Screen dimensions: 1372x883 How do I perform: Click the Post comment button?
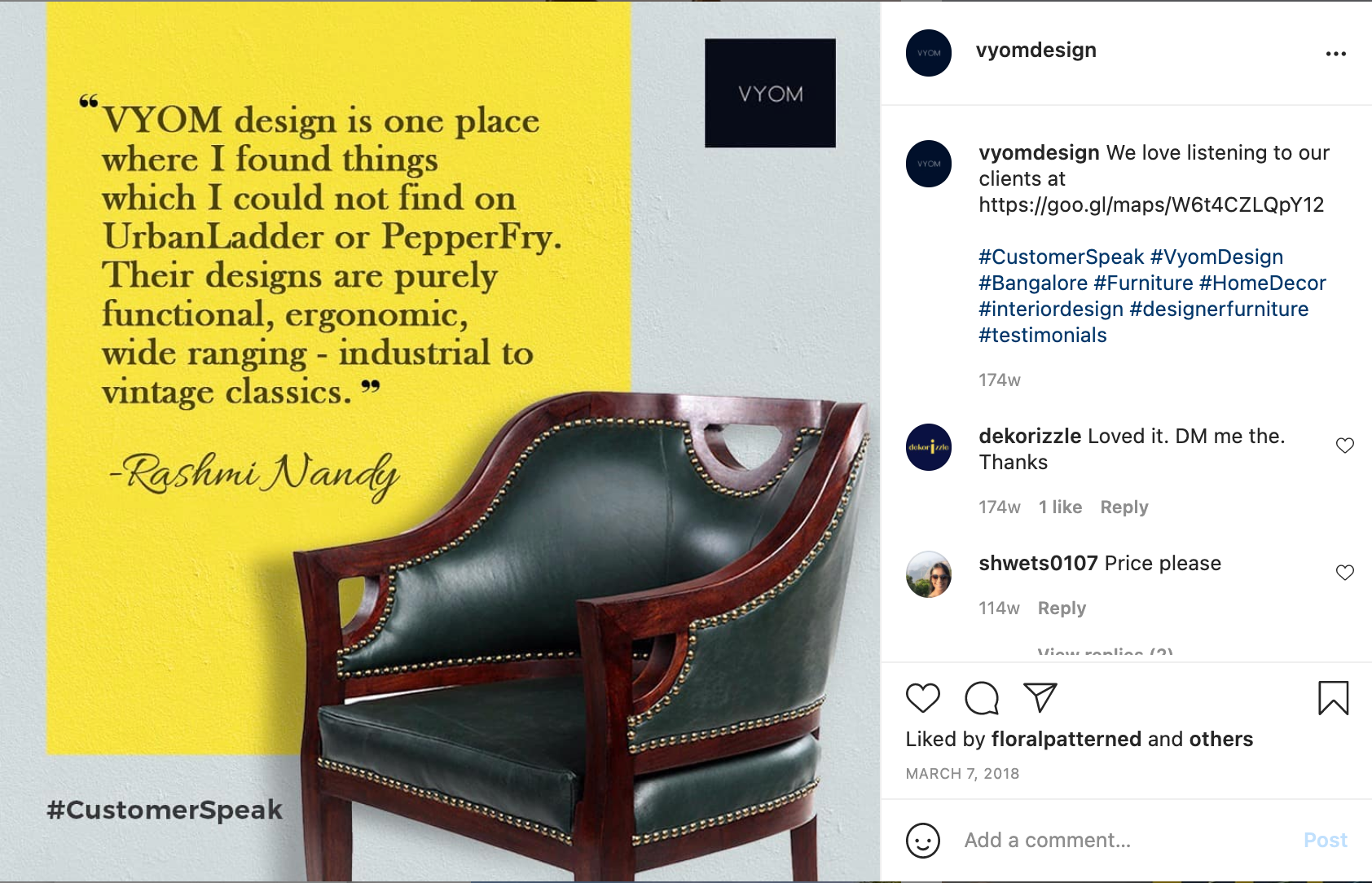click(x=1326, y=841)
